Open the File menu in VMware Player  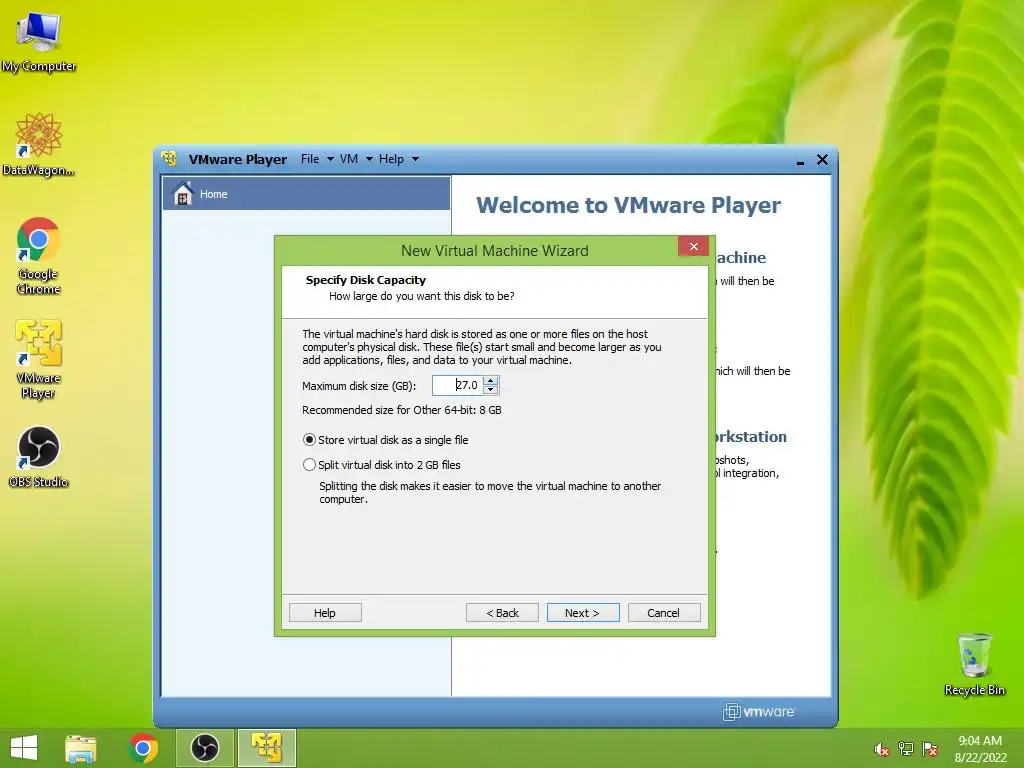pyautogui.click(x=310, y=159)
